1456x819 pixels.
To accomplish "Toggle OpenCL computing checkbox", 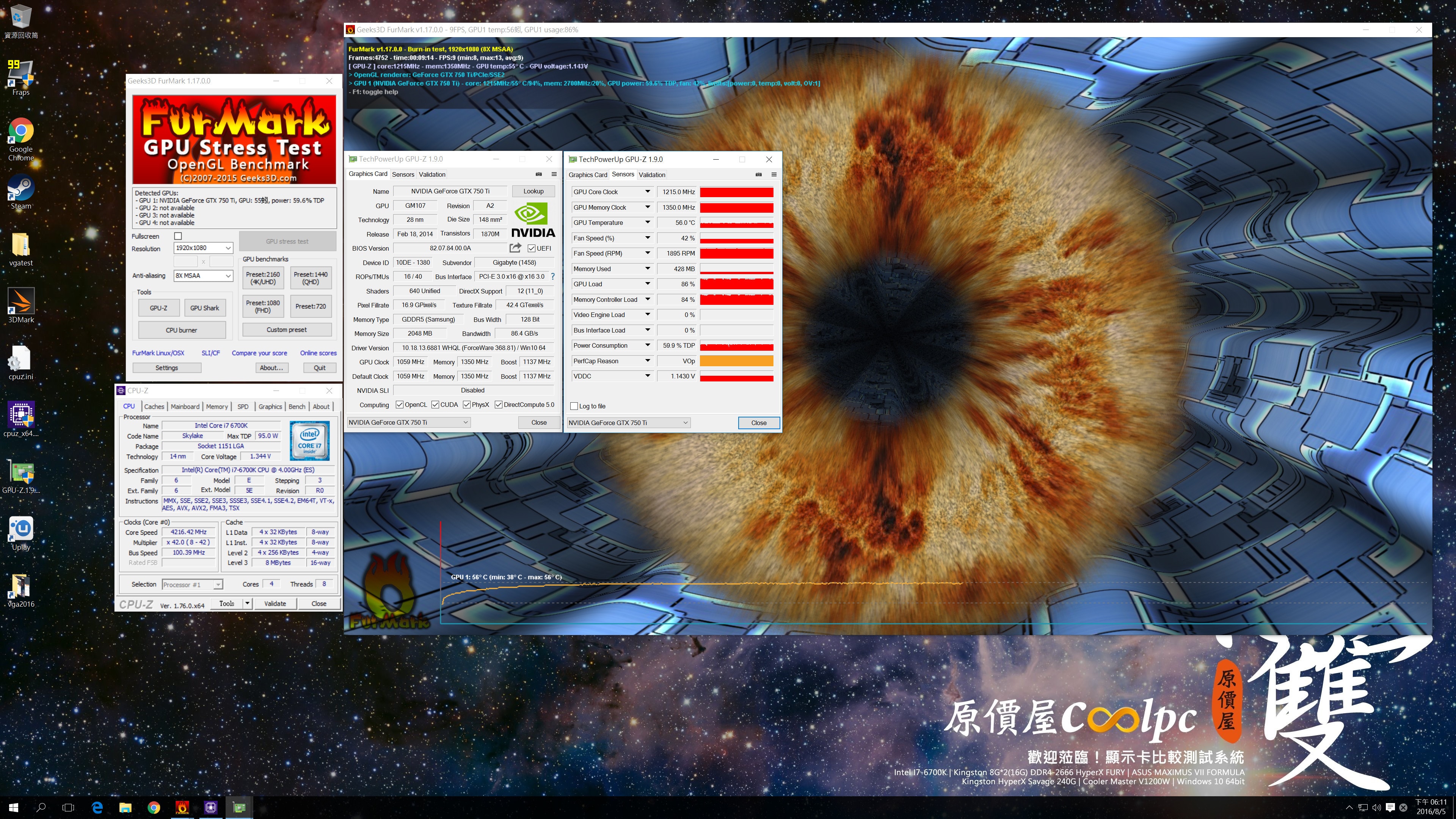I will tap(400, 405).
